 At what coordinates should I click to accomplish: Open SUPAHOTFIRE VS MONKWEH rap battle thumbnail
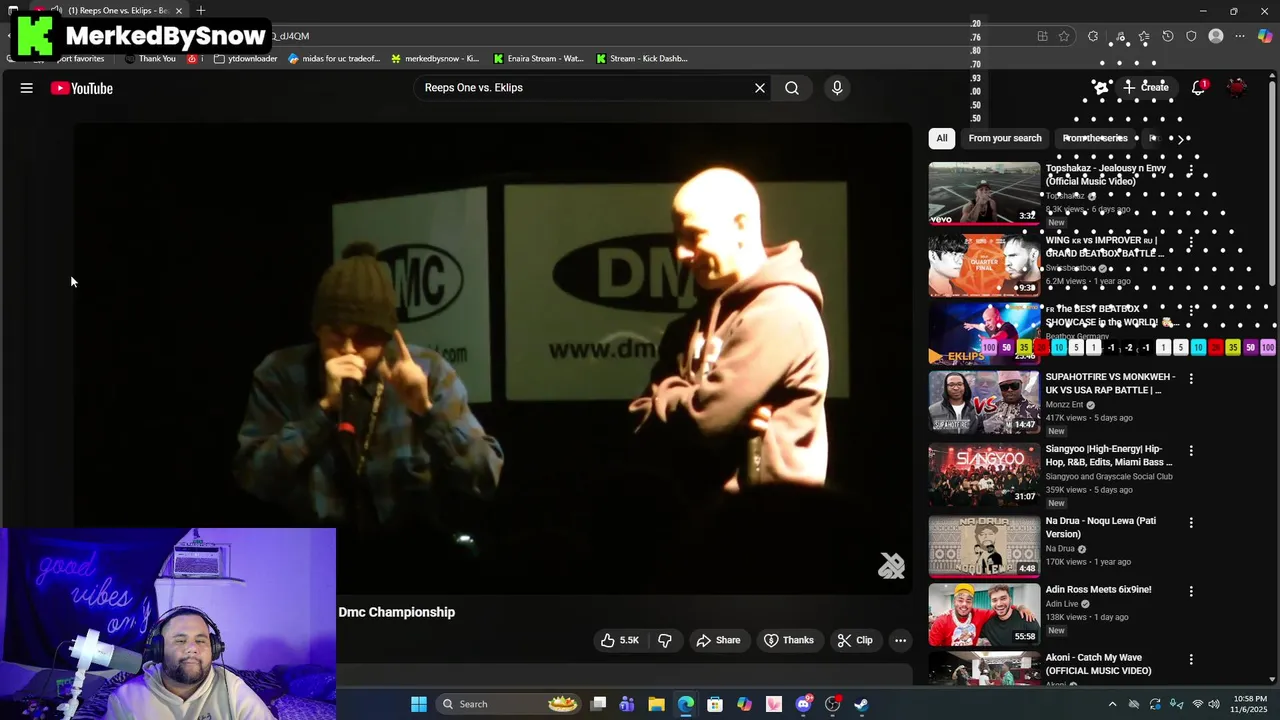pyautogui.click(x=984, y=402)
